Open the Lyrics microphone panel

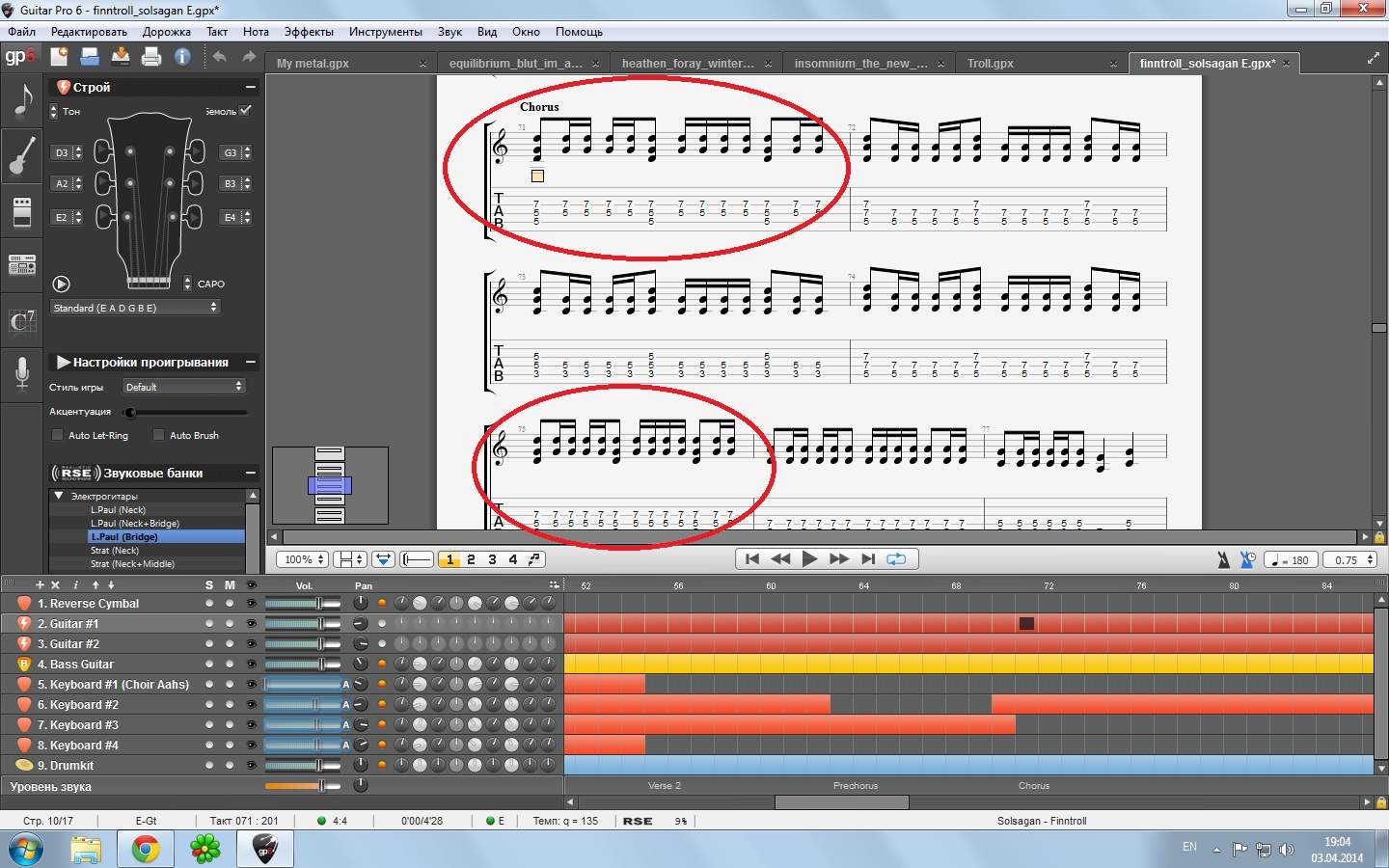click(x=22, y=373)
